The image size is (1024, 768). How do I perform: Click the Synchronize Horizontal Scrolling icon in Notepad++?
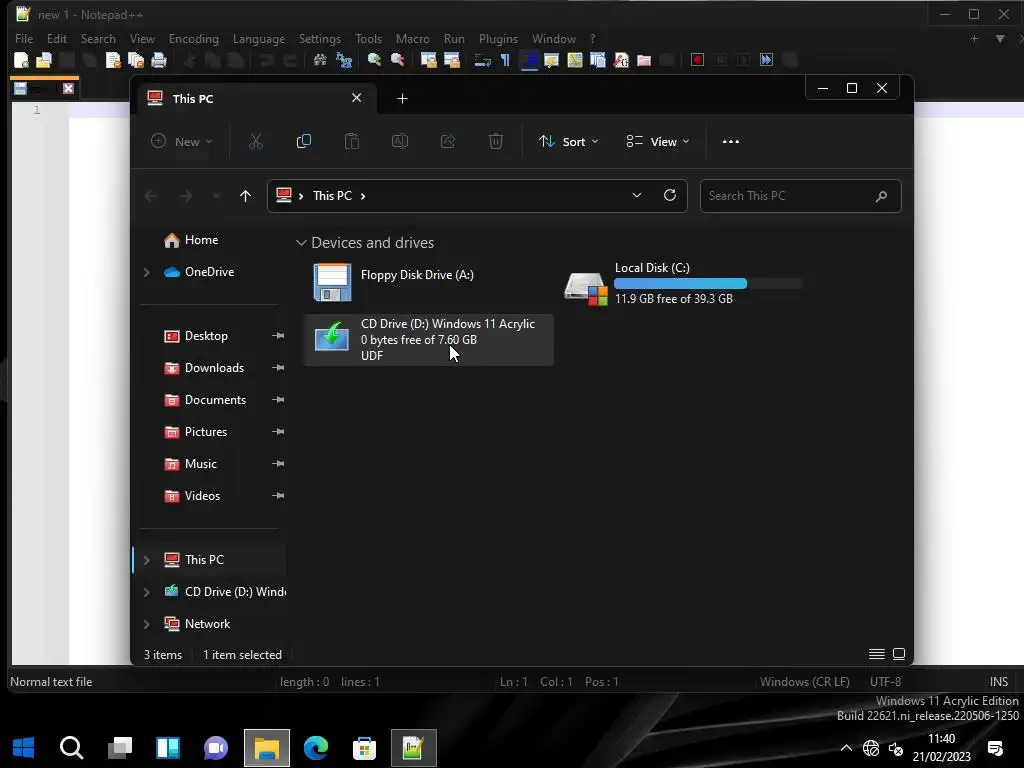(x=451, y=60)
